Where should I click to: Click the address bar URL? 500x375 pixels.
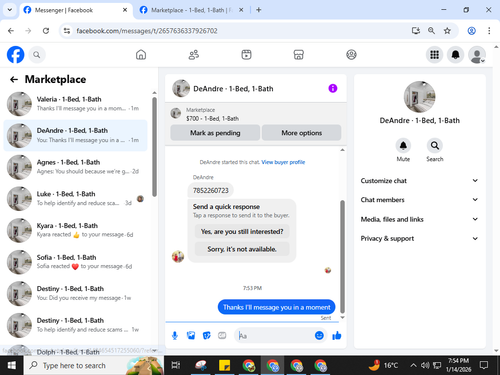147,31
